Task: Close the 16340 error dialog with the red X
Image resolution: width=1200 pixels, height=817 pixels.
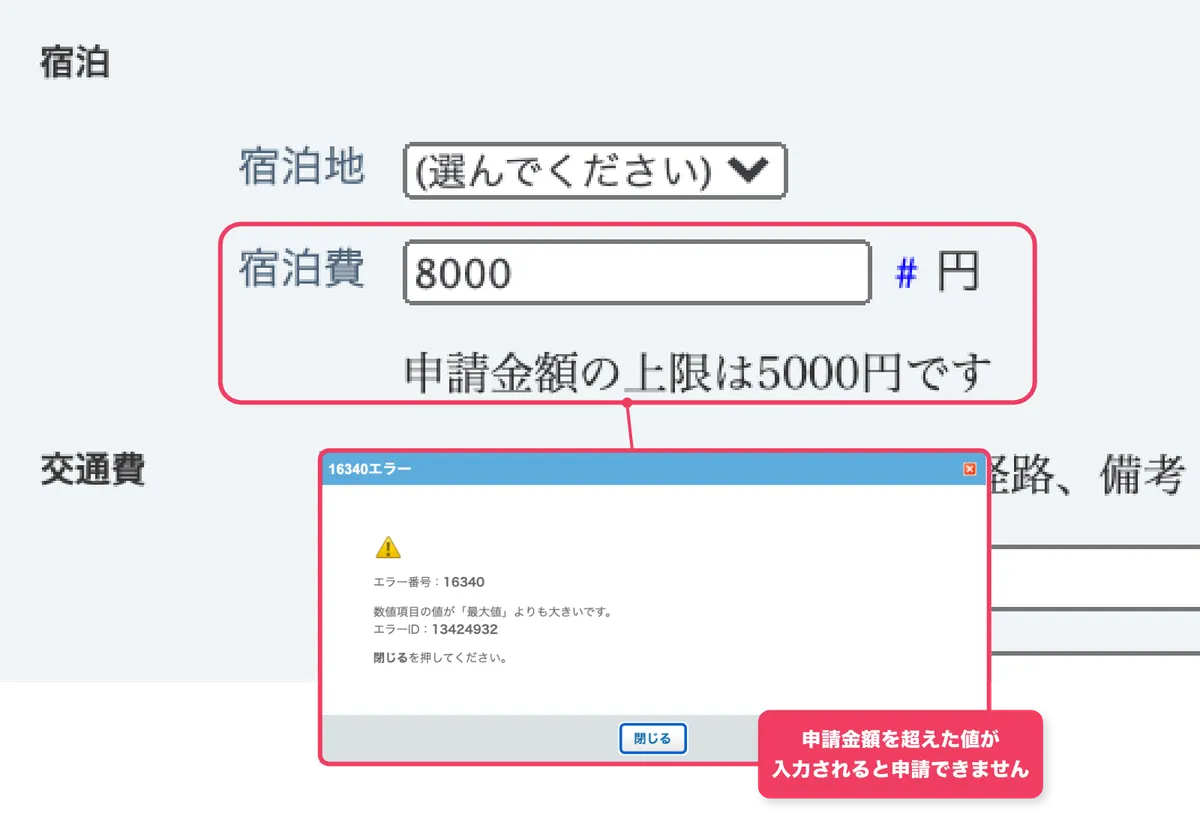Action: 969,469
